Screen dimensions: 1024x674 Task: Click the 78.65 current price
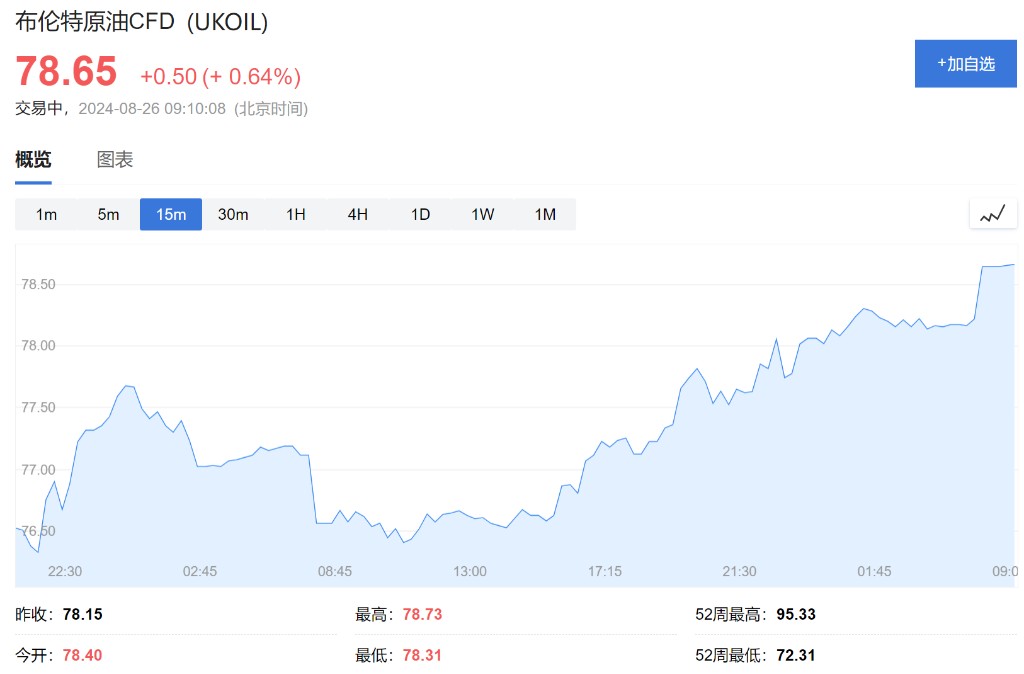click(x=66, y=72)
